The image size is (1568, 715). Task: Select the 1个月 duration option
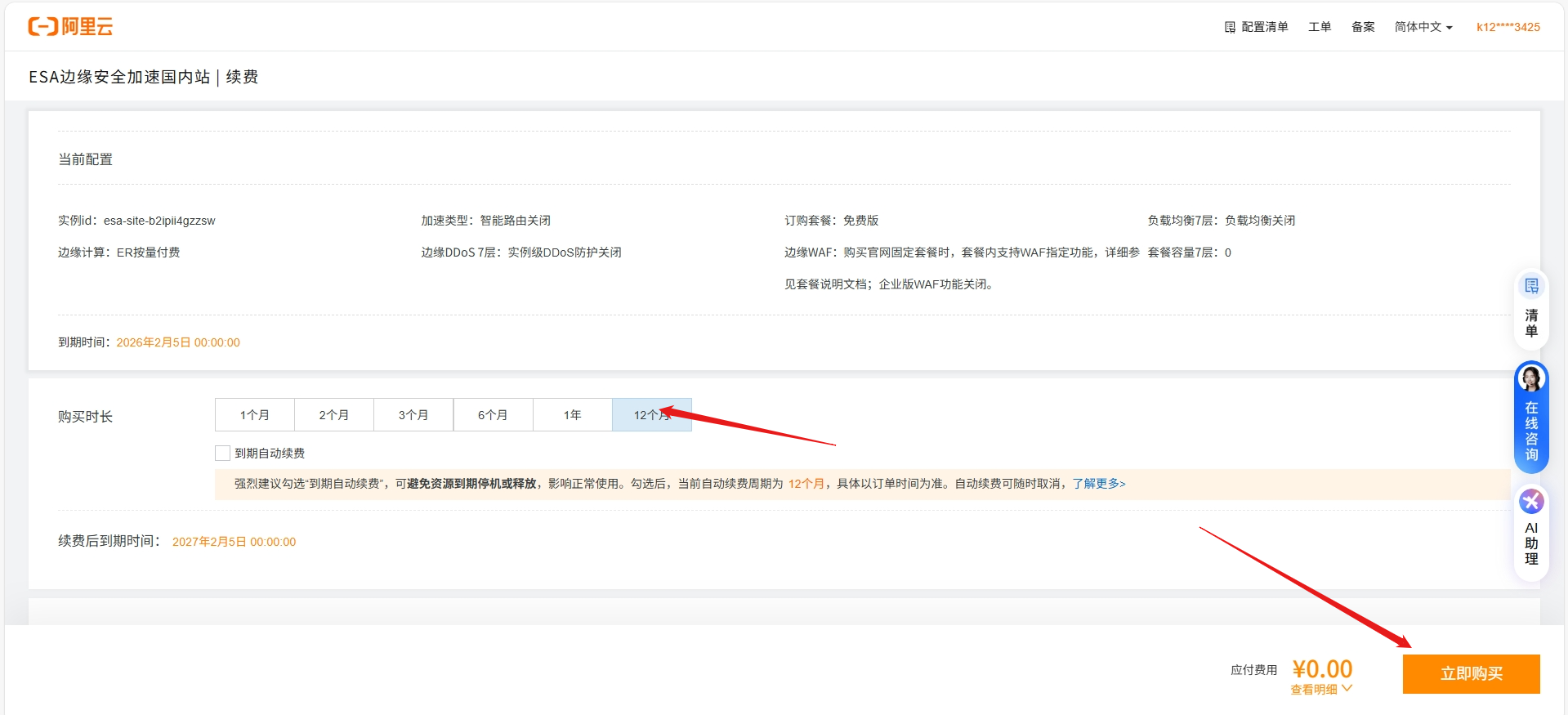[x=254, y=415]
